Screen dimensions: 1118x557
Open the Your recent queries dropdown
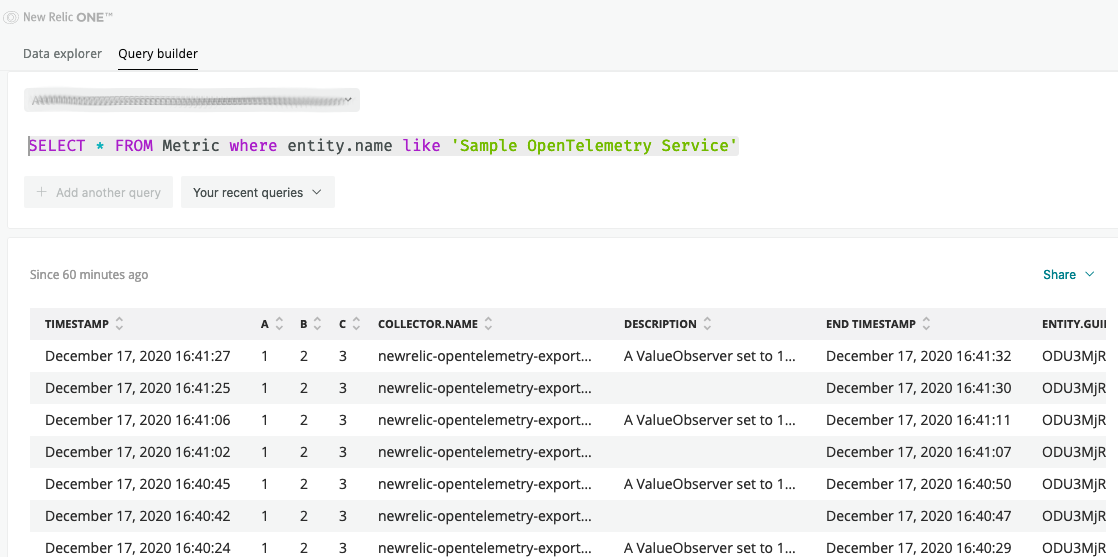258,193
